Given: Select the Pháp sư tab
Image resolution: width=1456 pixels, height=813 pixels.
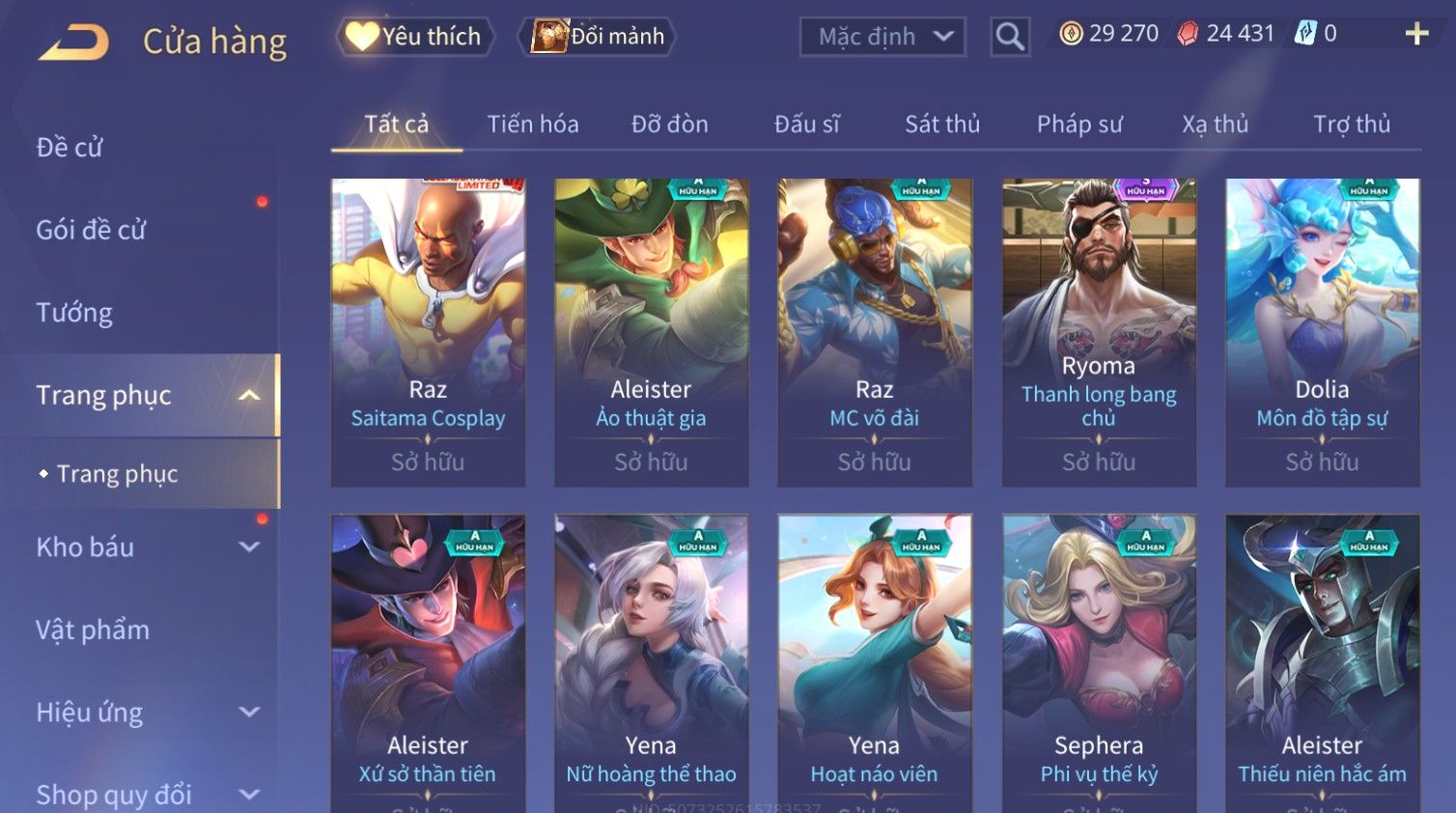Looking at the screenshot, I should [1079, 124].
